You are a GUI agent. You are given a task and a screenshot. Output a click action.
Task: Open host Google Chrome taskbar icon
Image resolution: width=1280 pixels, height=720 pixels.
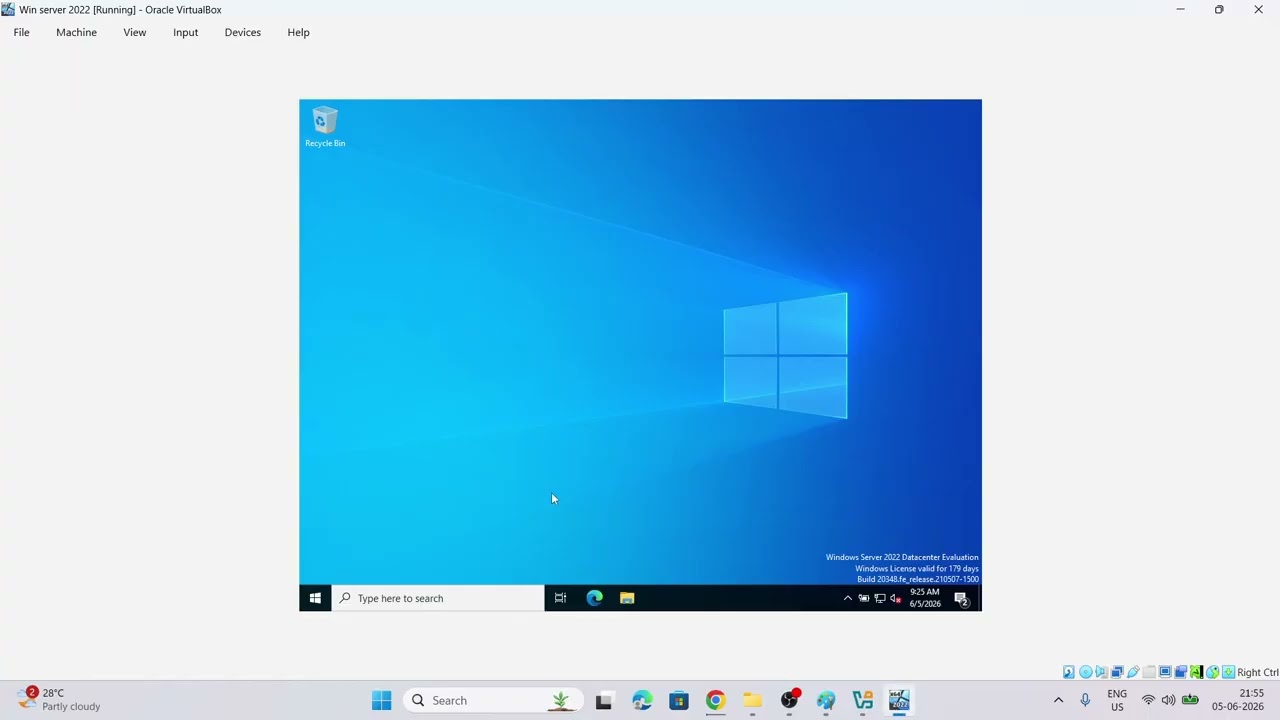pos(715,700)
